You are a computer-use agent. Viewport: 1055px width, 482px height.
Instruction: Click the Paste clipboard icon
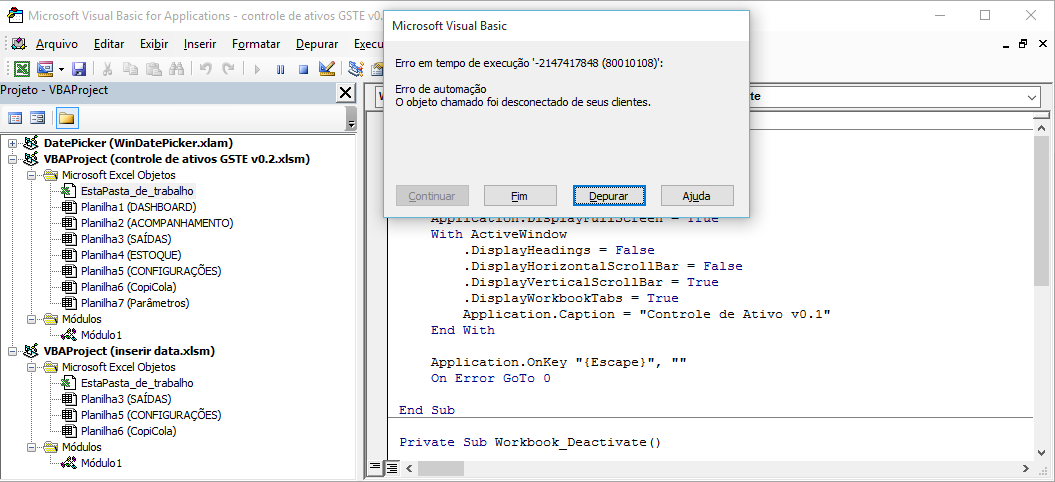coord(154,69)
